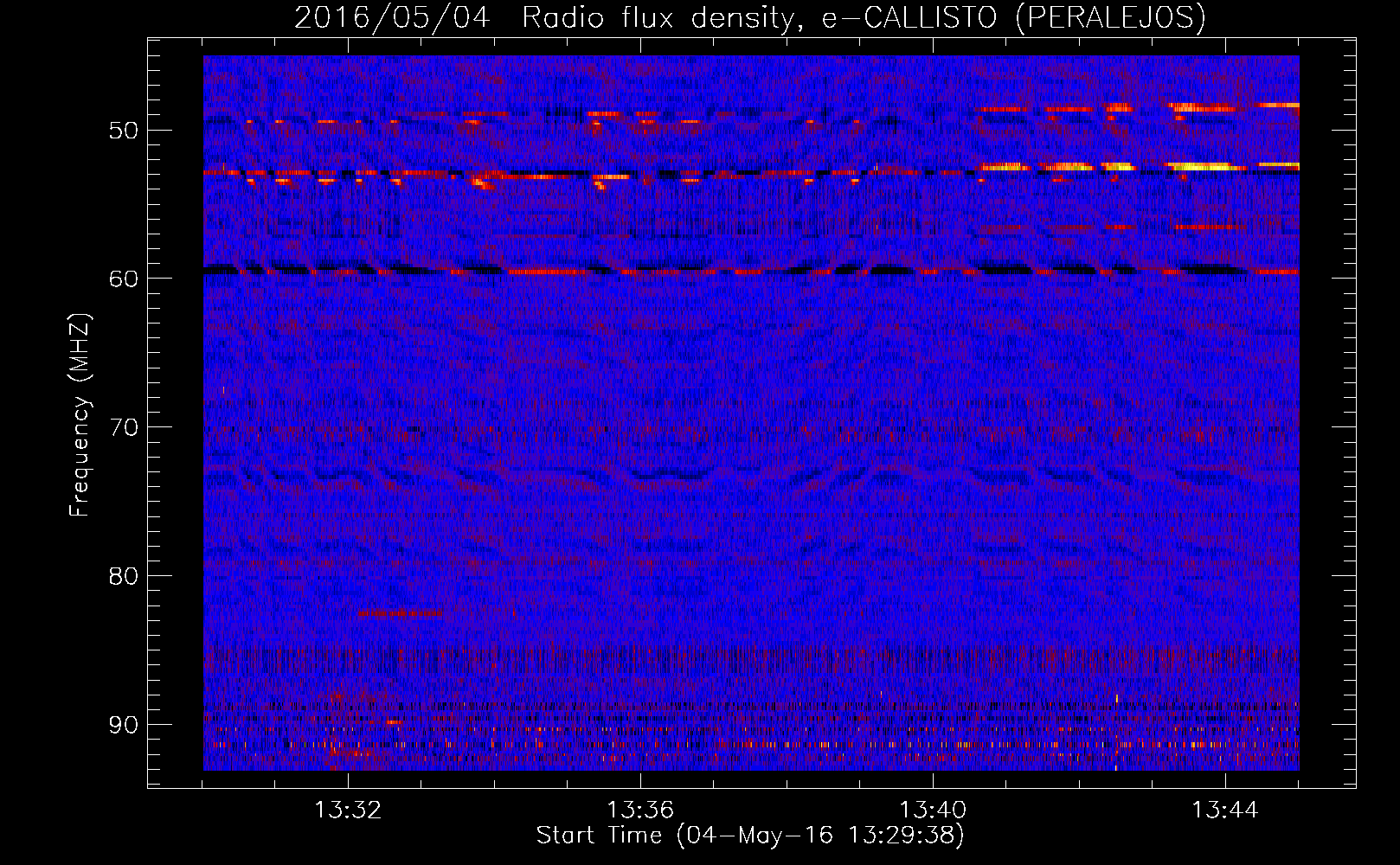Click the 'Start Time (04-May-16 13:29:38)' label
The height and width of the screenshot is (865, 1400).
[750, 836]
